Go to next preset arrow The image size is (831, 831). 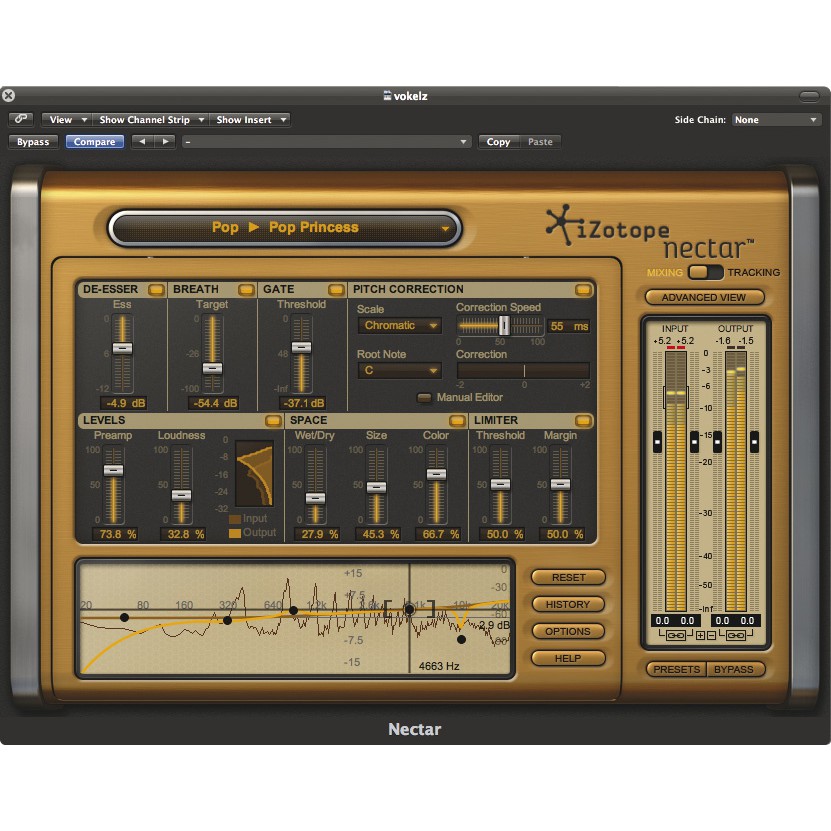(x=165, y=142)
